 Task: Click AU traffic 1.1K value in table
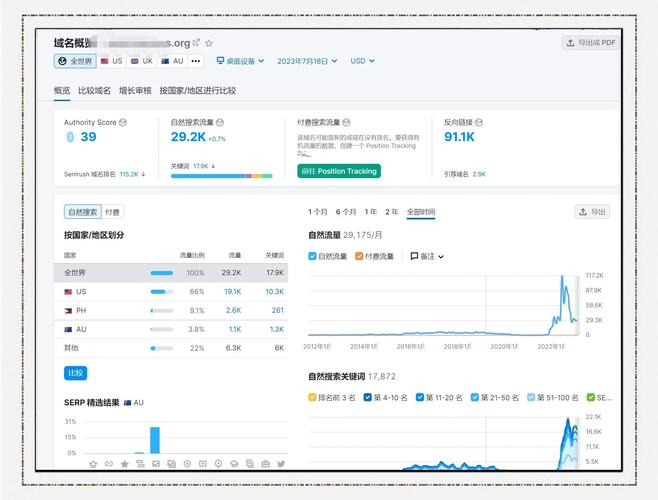235,329
